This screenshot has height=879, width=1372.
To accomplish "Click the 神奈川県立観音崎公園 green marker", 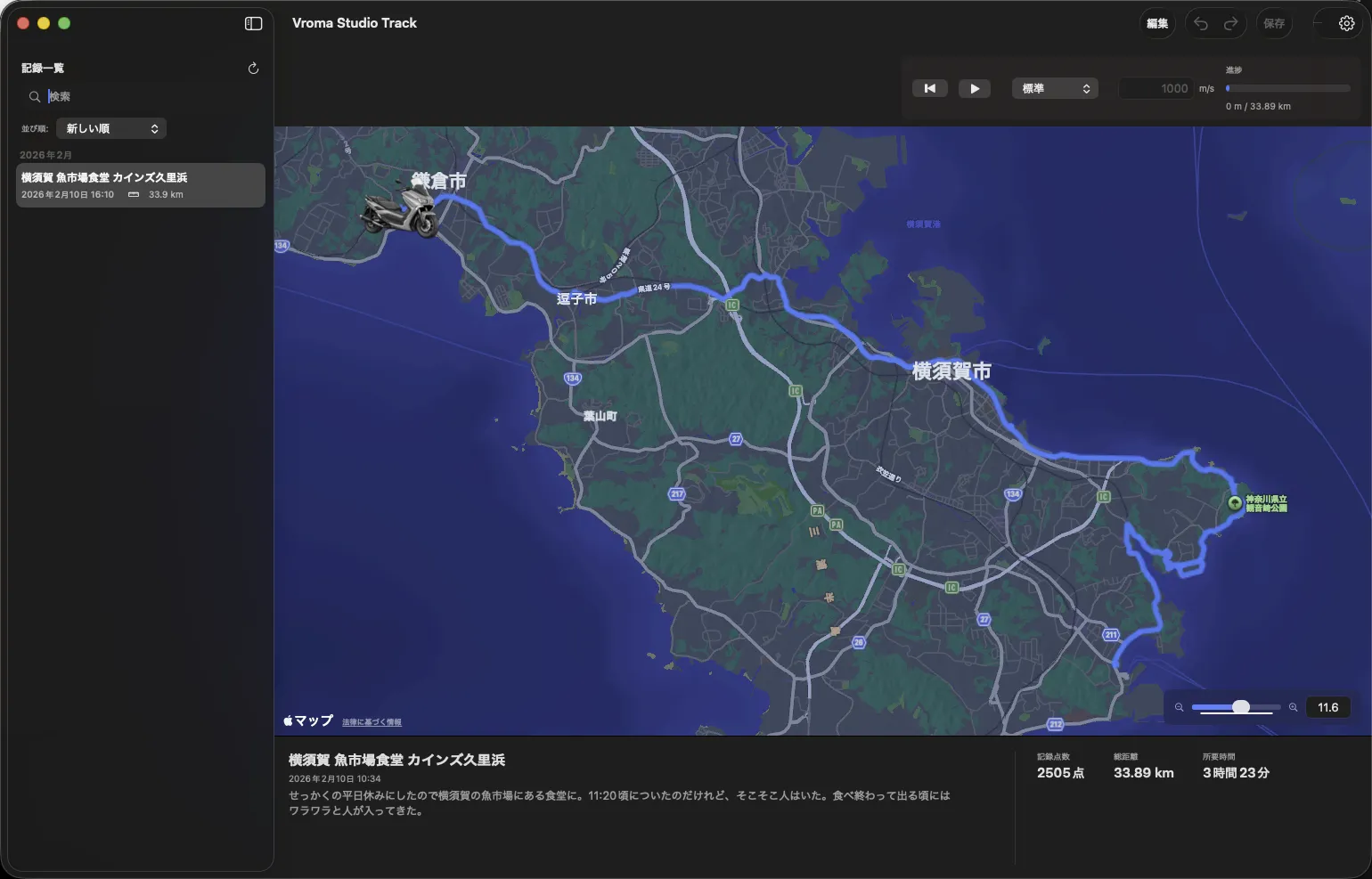I will click(1235, 503).
